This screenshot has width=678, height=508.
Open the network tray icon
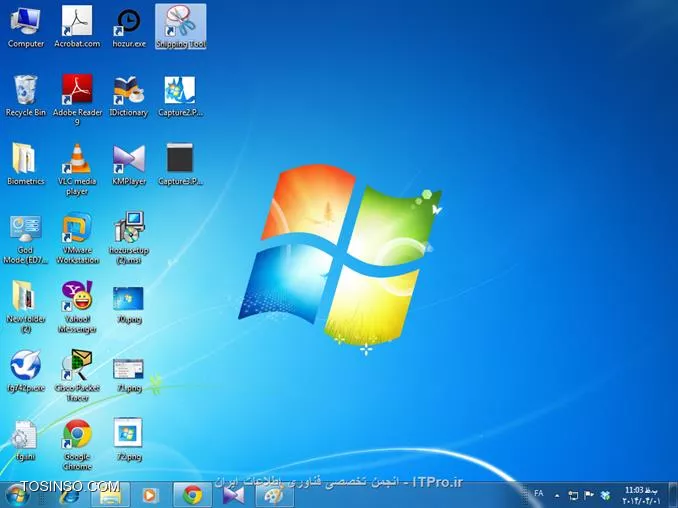click(x=573, y=495)
